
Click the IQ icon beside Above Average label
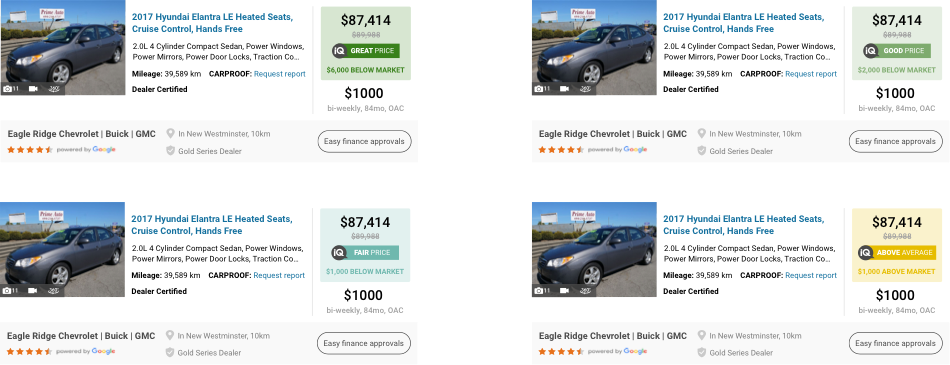pyautogui.click(x=865, y=253)
